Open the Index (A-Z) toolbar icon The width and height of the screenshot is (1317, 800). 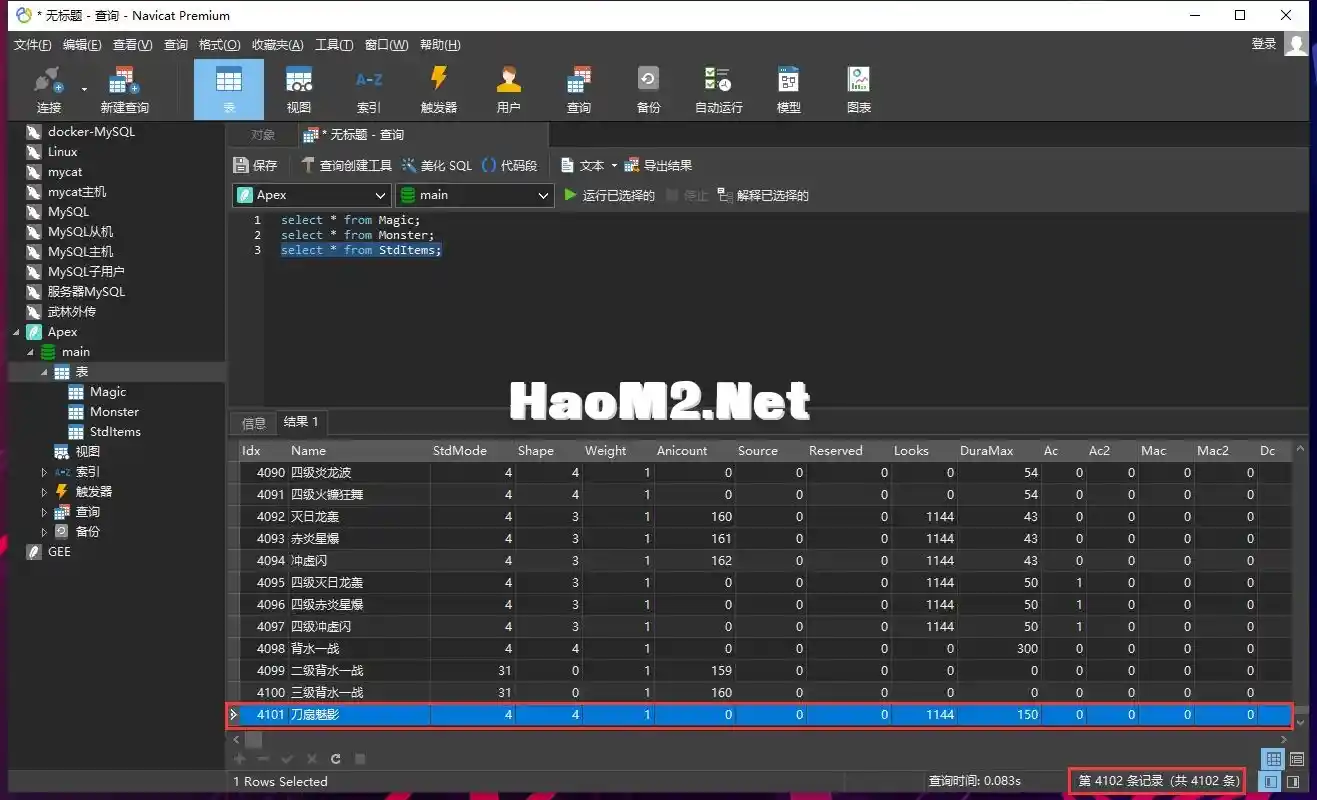pos(369,90)
